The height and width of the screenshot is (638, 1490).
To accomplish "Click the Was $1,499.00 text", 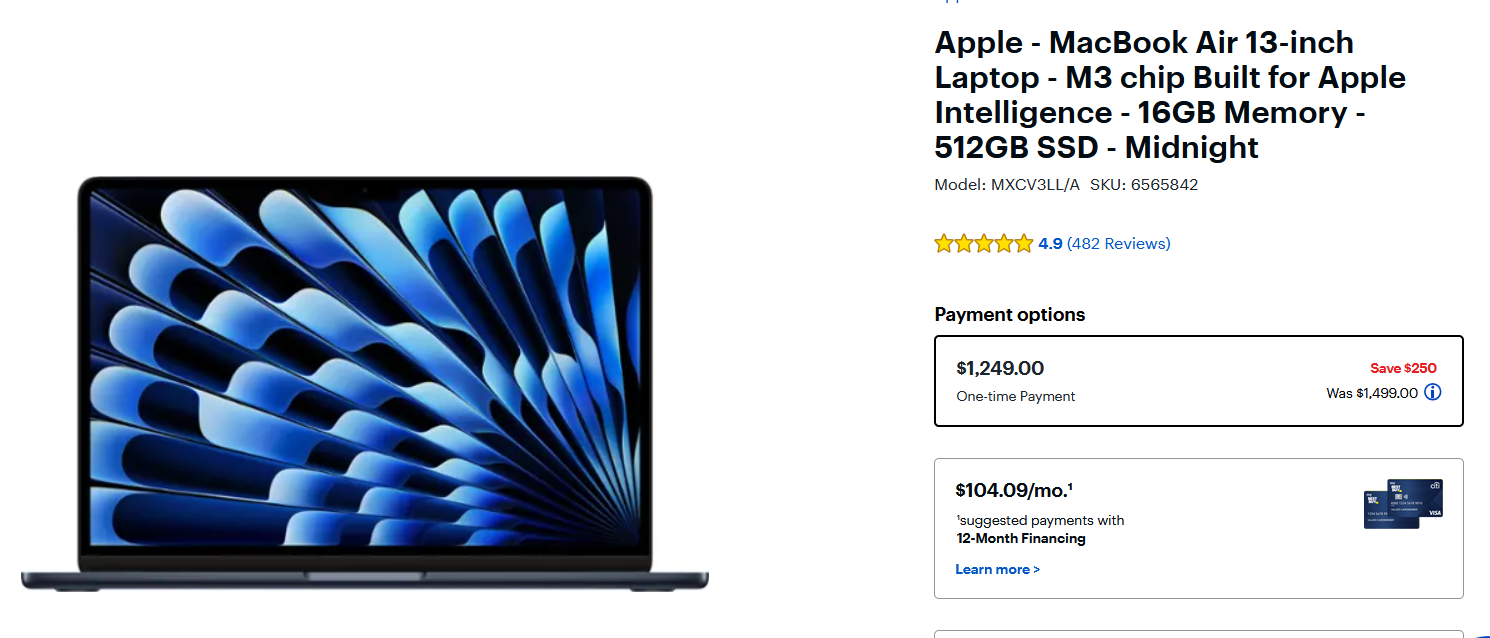I will pos(1371,394).
